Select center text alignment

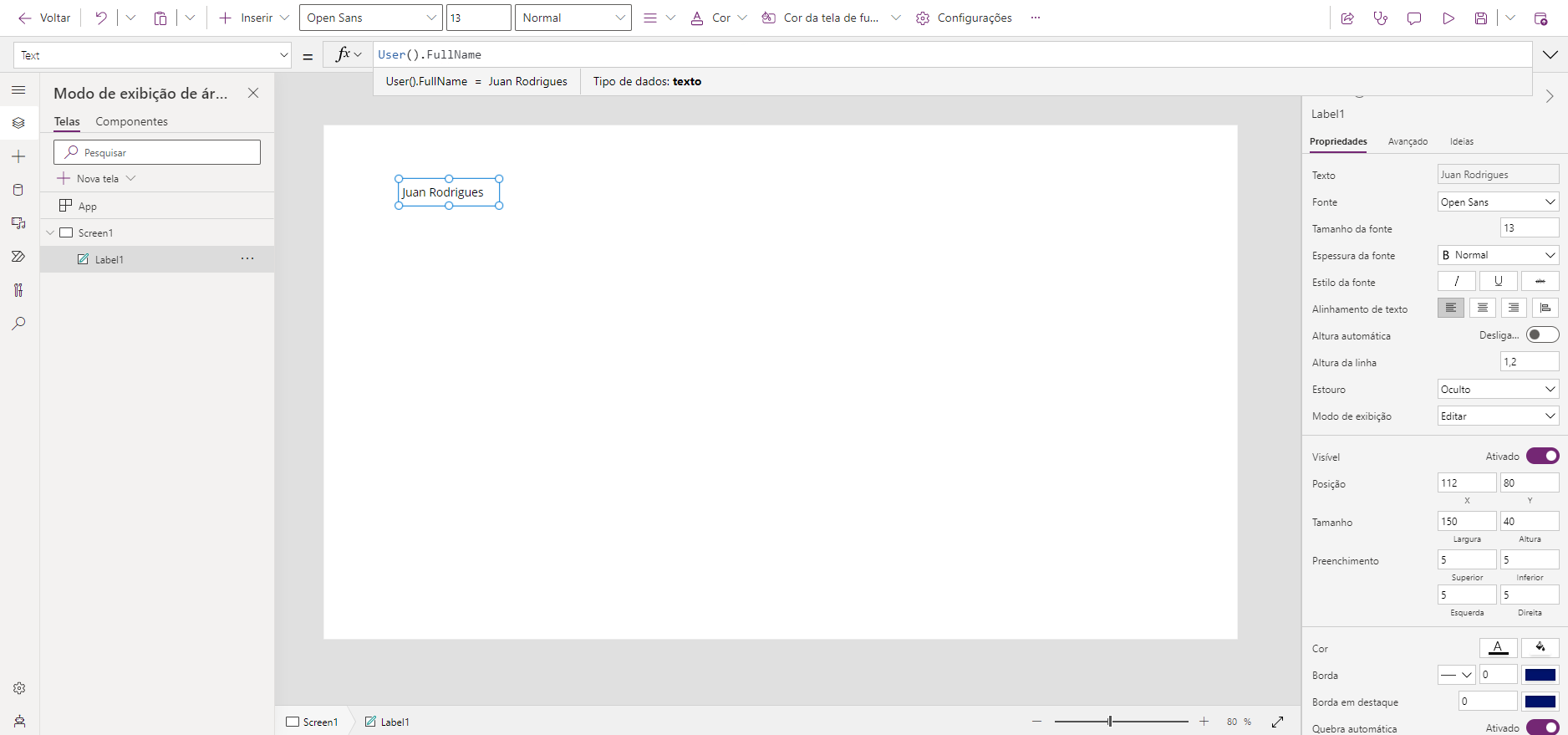pyautogui.click(x=1482, y=308)
